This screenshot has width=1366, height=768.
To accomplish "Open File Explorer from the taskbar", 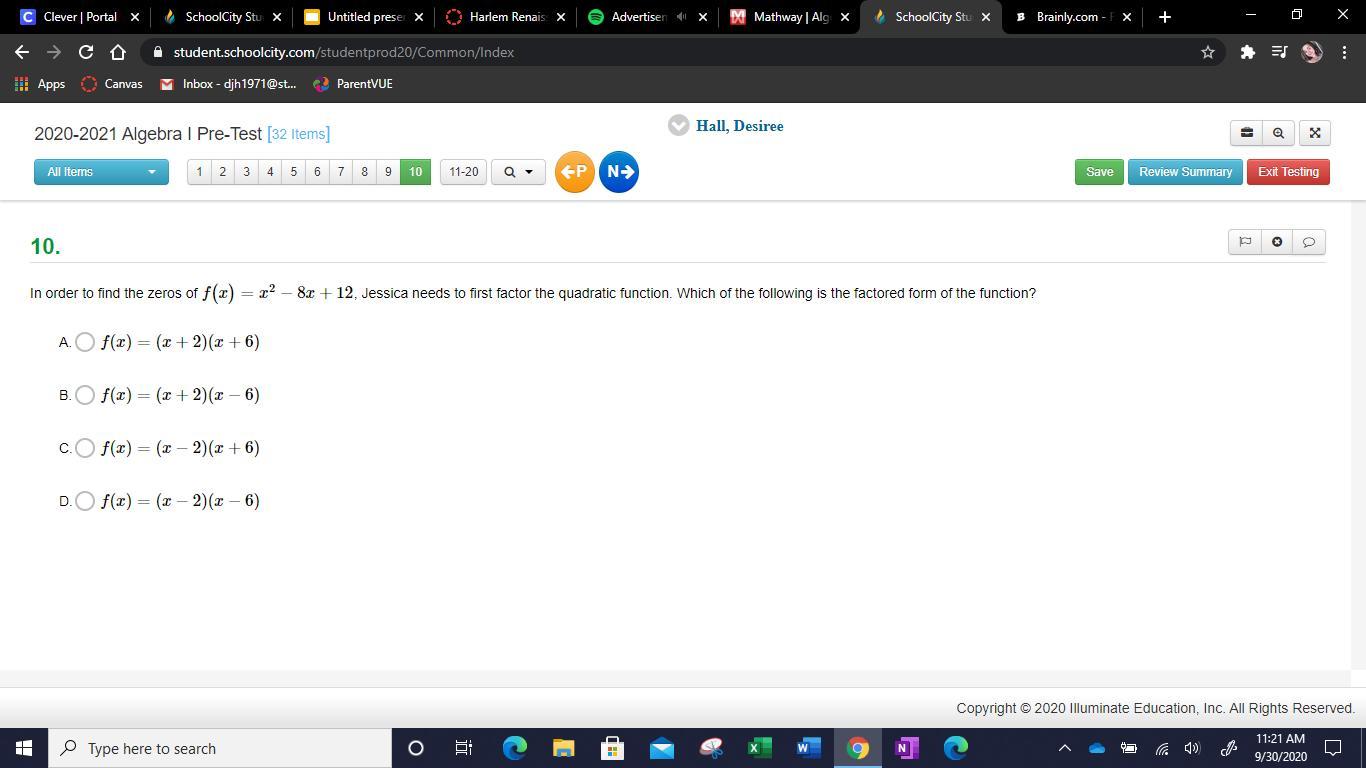I will pos(563,748).
